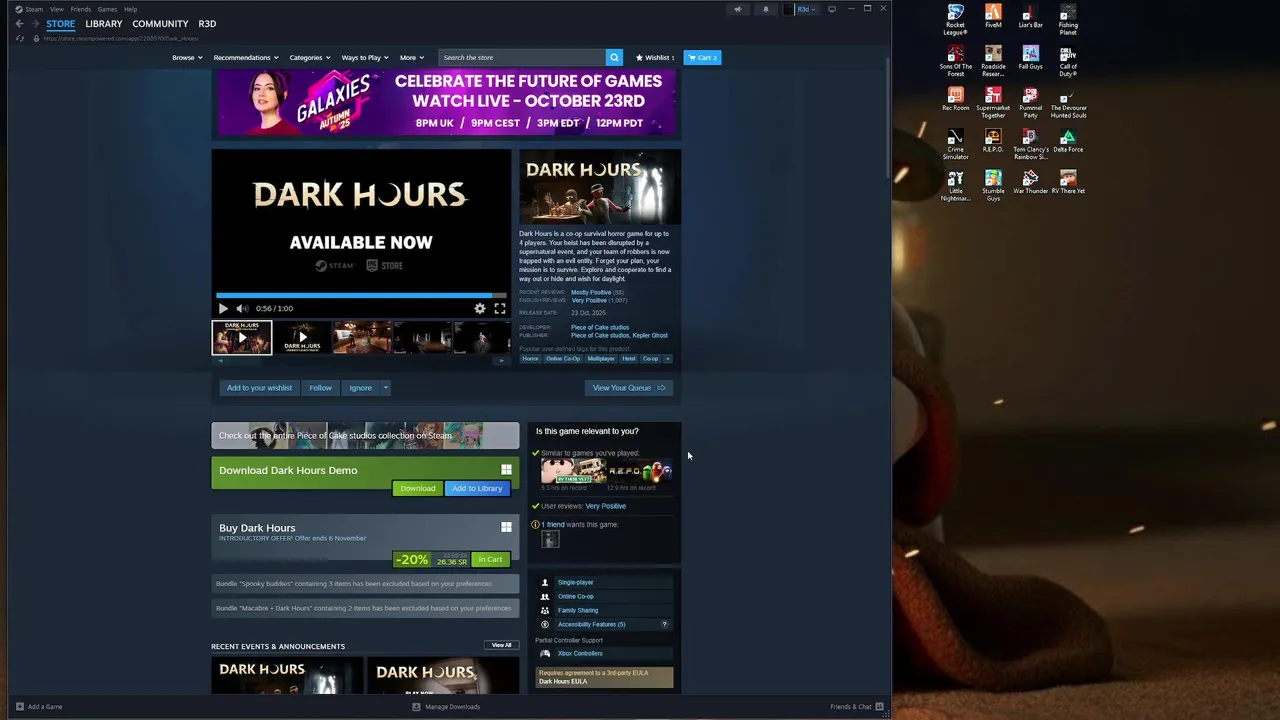This screenshot has width=1280, height=720.
Task: Click Add to your wishlist button
Action: point(260,388)
